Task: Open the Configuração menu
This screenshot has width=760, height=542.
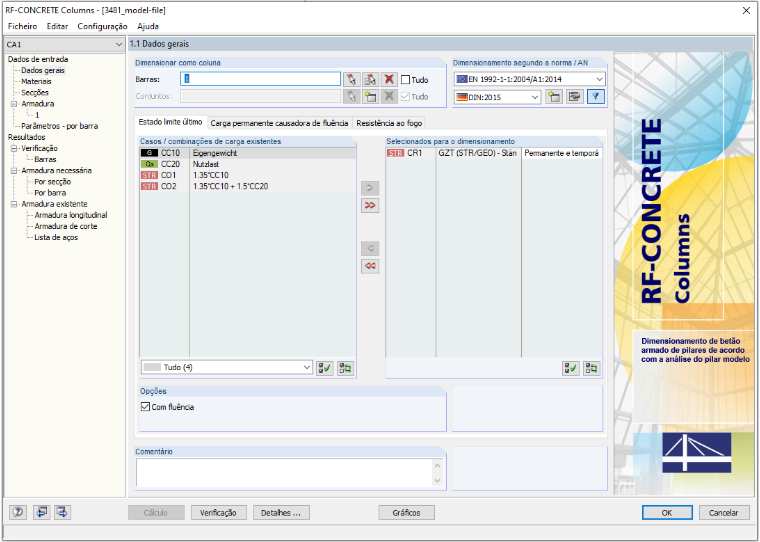Action: [102, 26]
